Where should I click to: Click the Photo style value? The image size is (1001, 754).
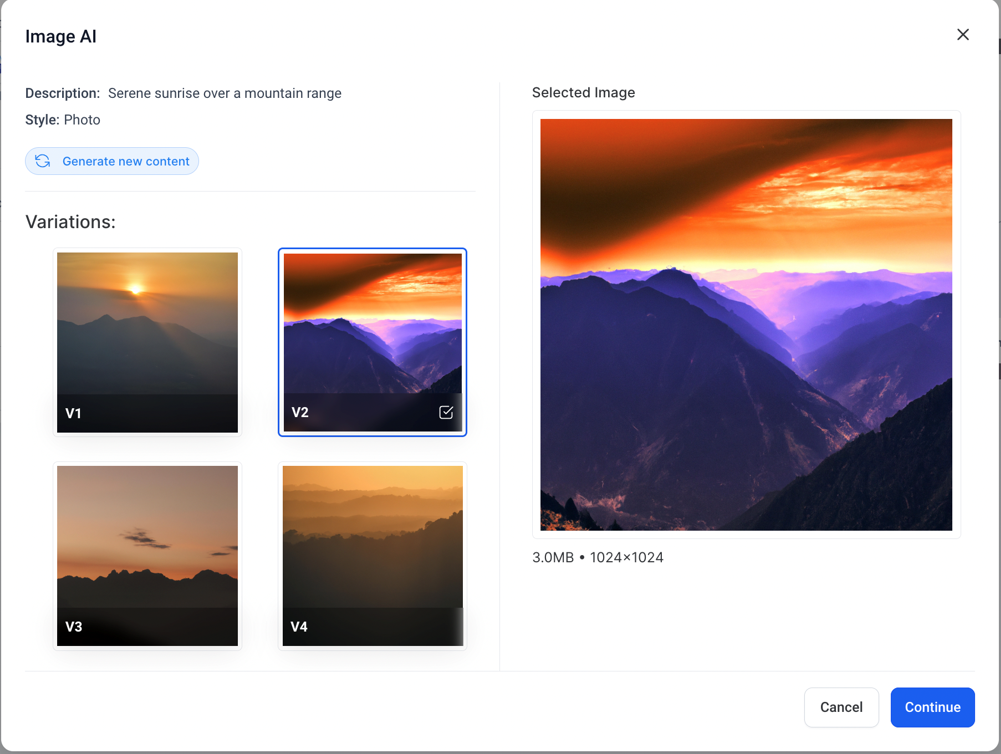click(x=82, y=120)
